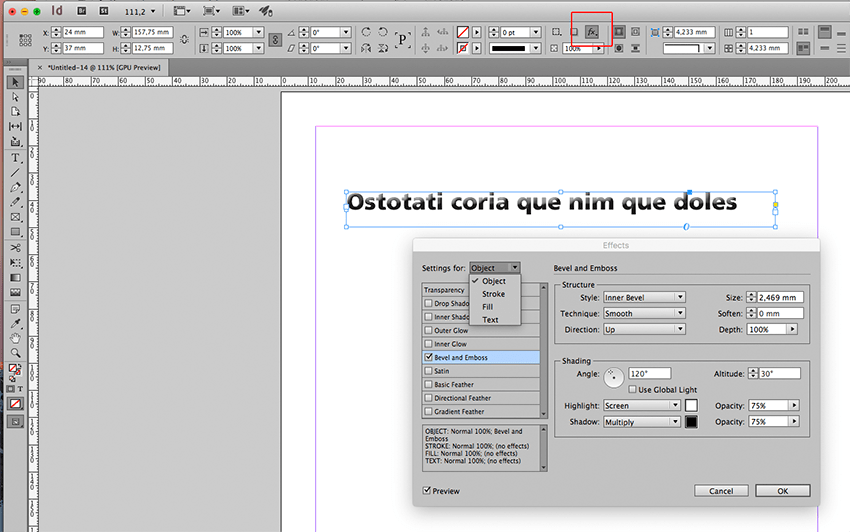Click the Size 2,469 mm field

tap(781, 297)
